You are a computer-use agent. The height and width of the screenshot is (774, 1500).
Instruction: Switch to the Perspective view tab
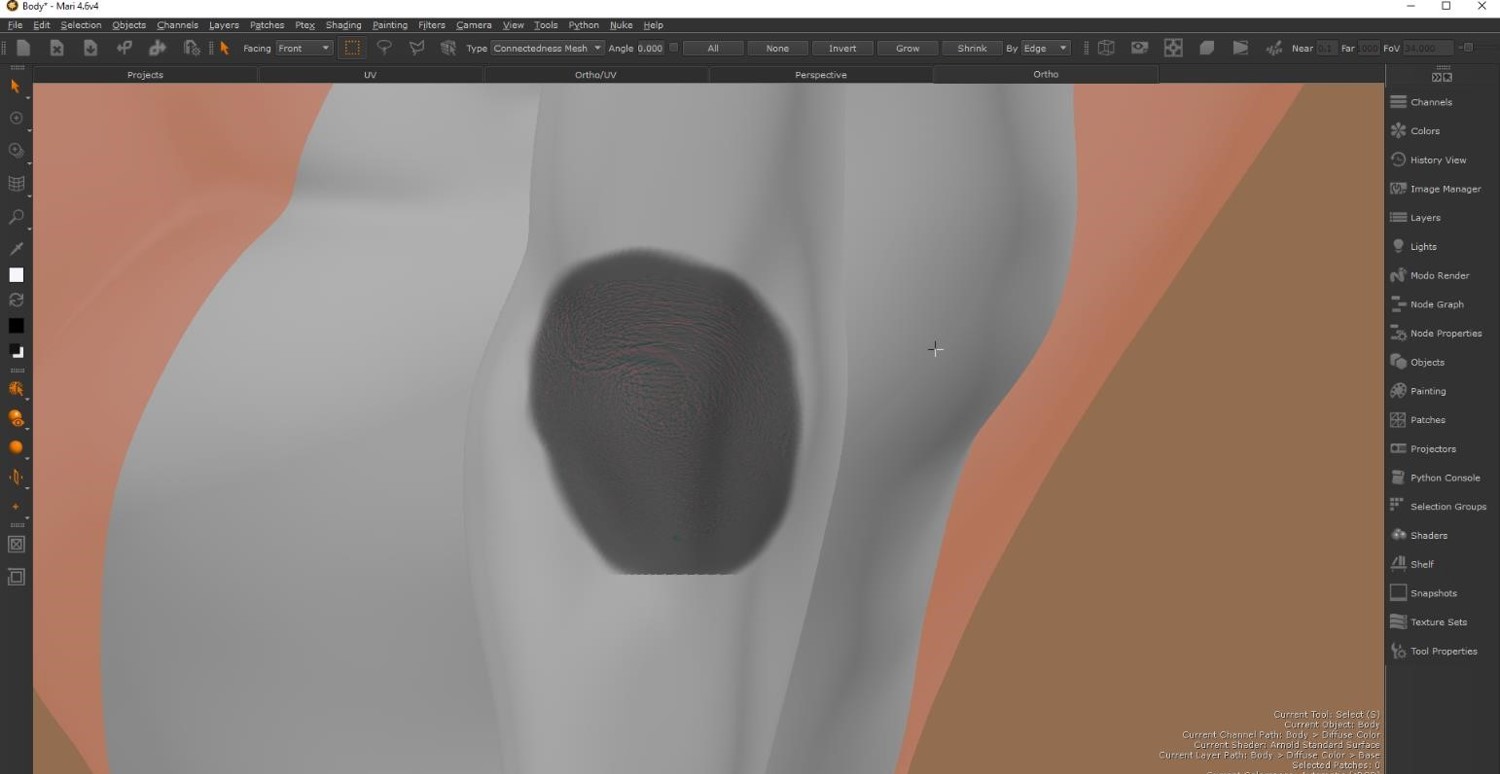point(820,75)
